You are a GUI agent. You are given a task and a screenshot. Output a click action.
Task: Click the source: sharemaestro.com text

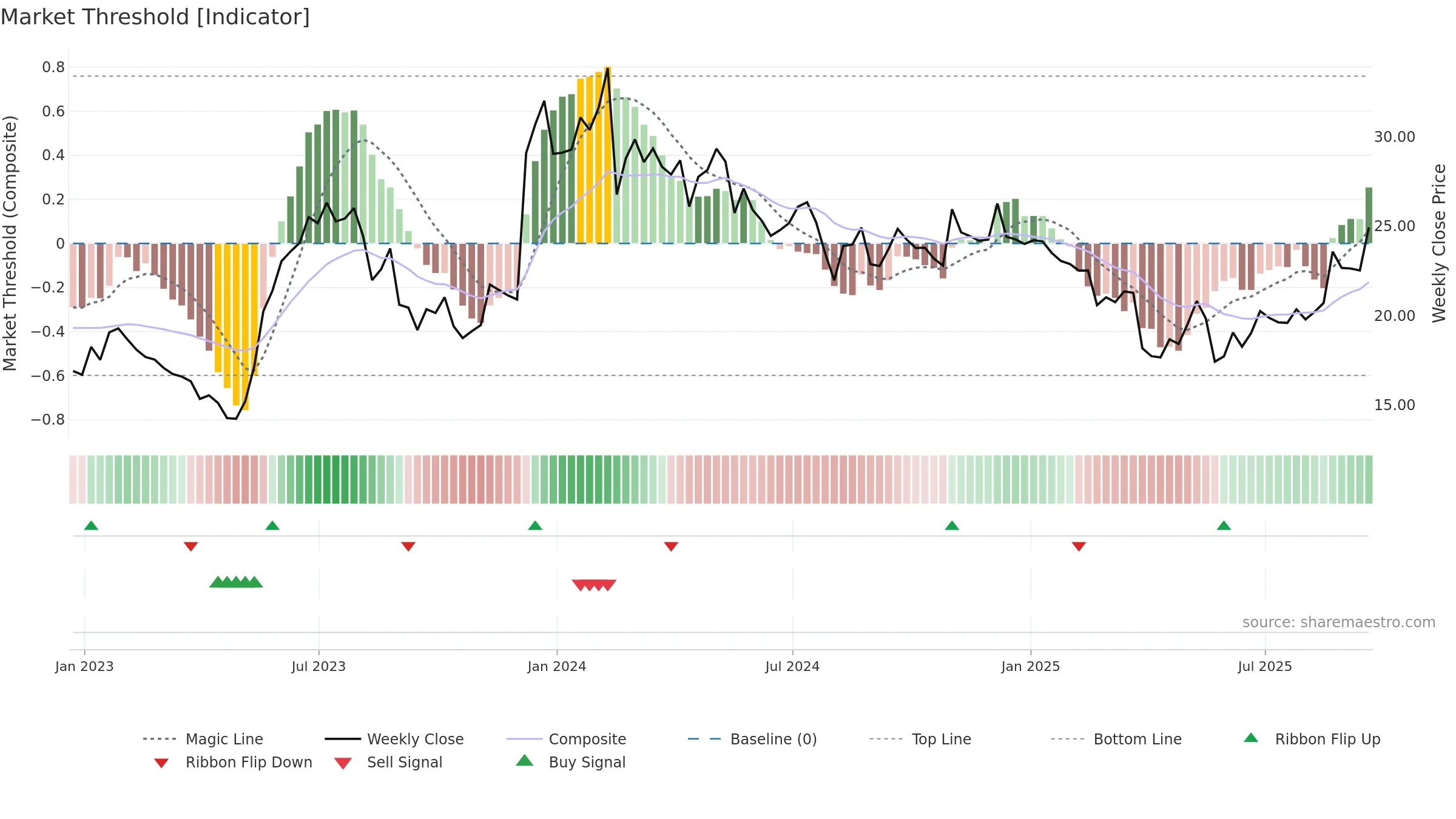coord(1339,622)
